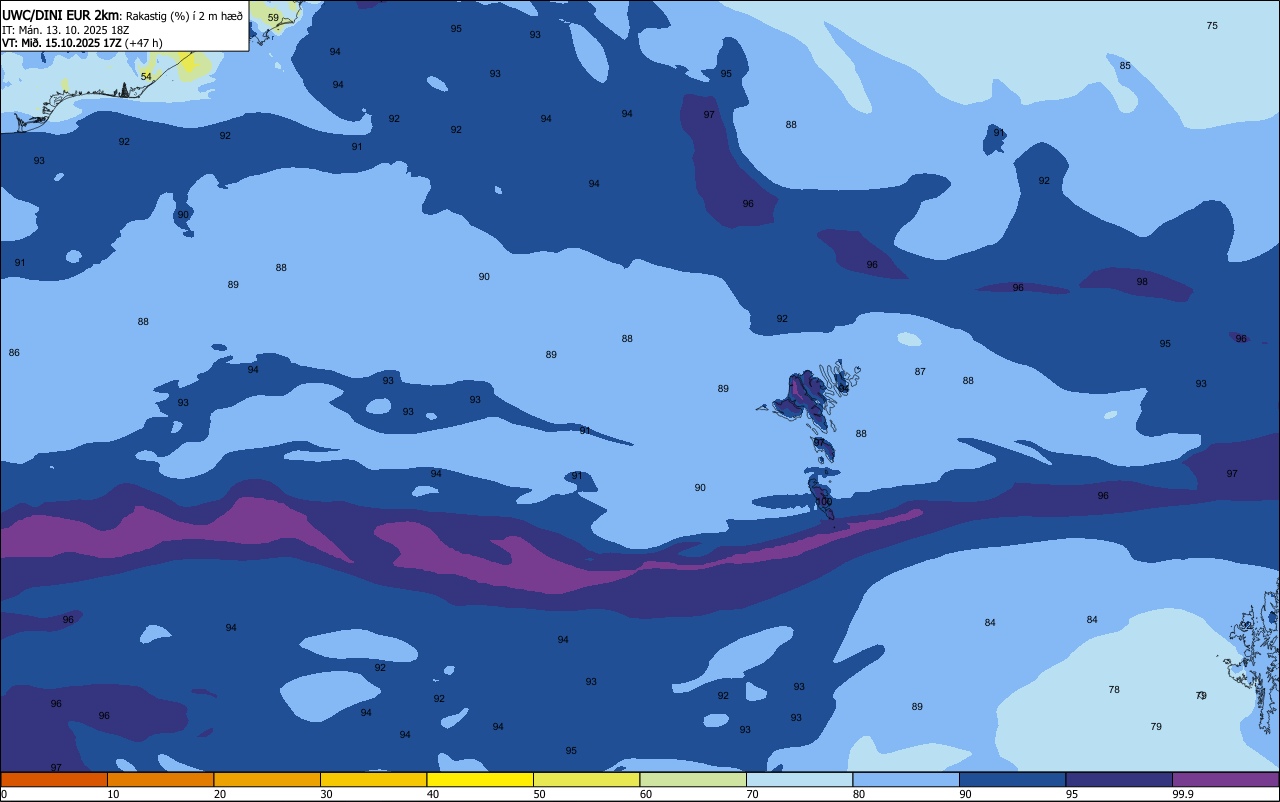
Task: Click the humidity value 59 over the coast
Action: pyautogui.click(x=273, y=18)
